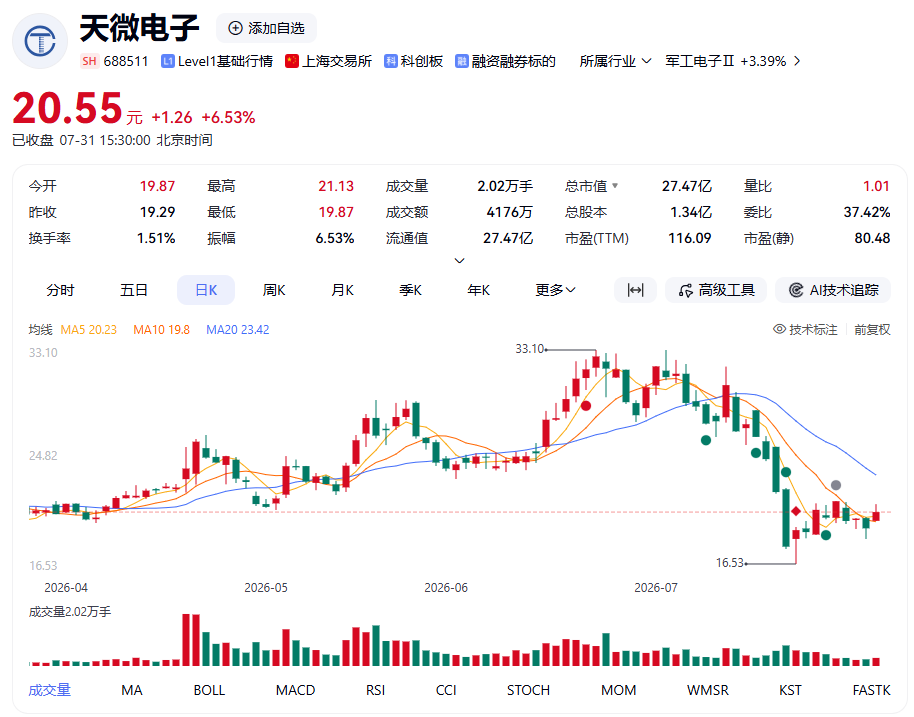The height and width of the screenshot is (717, 914).
Task: Click the 成交量2.02万手 volume label
Action: pyautogui.click(x=70, y=611)
